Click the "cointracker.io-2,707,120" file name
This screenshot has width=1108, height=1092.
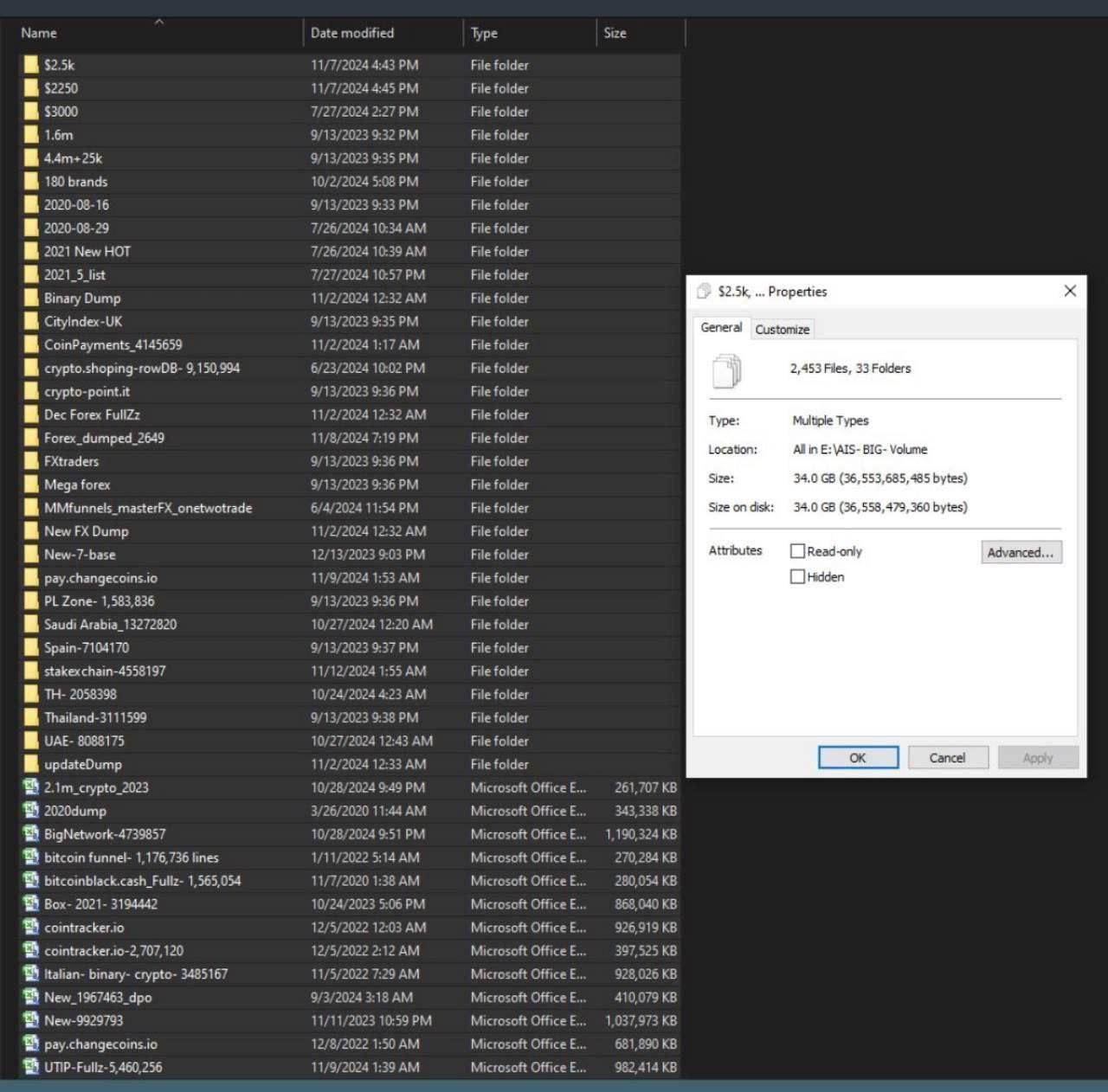click(114, 951)
